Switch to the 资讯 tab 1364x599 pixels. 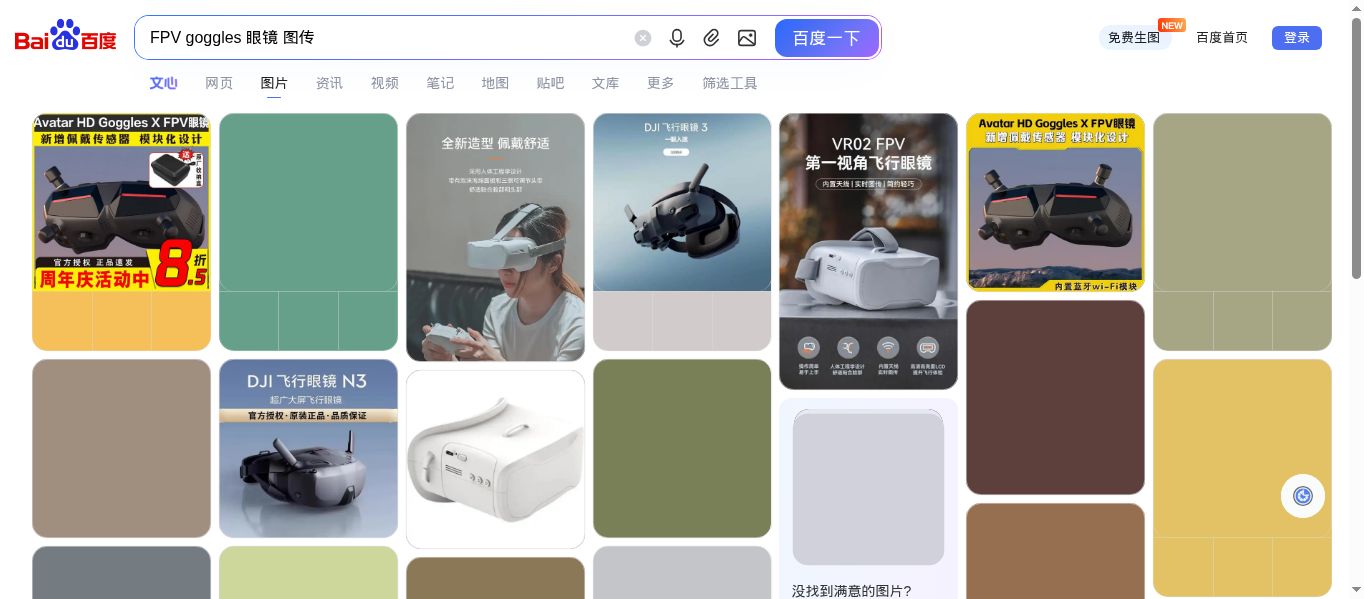tap(329, 83)
